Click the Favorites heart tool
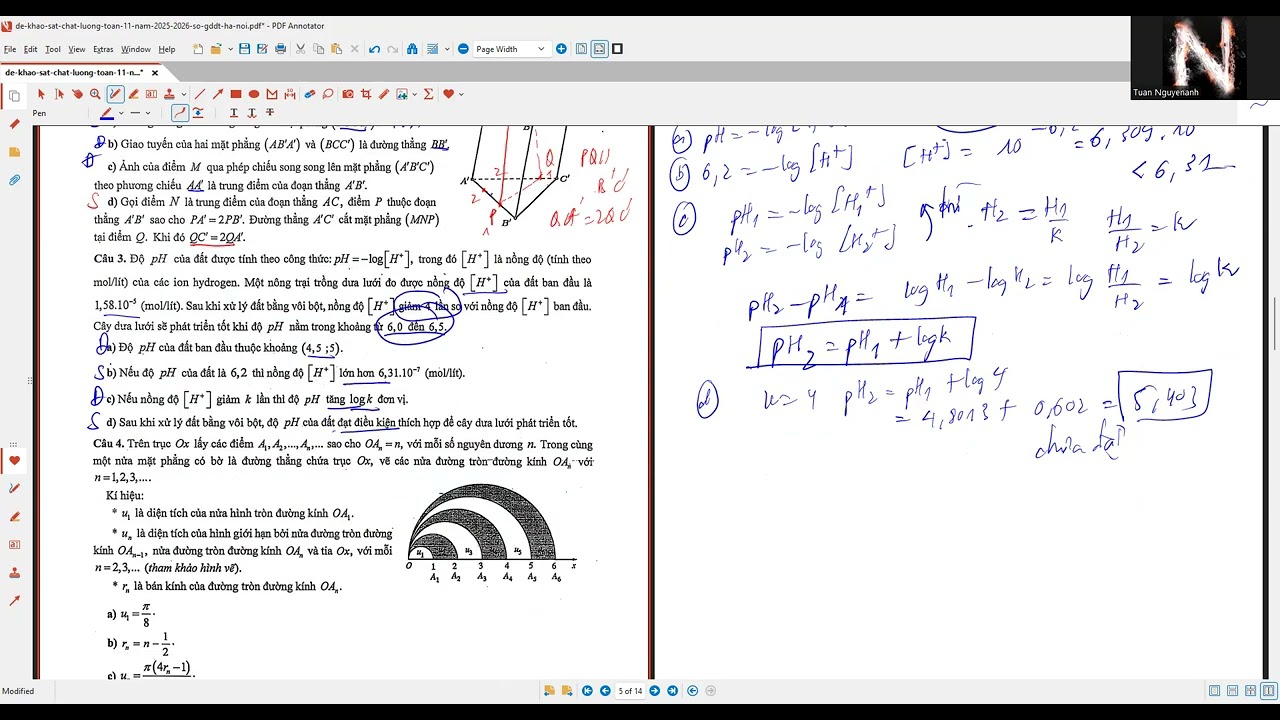The height and width of the screenshot is (720, 1280). [x=448, y=94]
